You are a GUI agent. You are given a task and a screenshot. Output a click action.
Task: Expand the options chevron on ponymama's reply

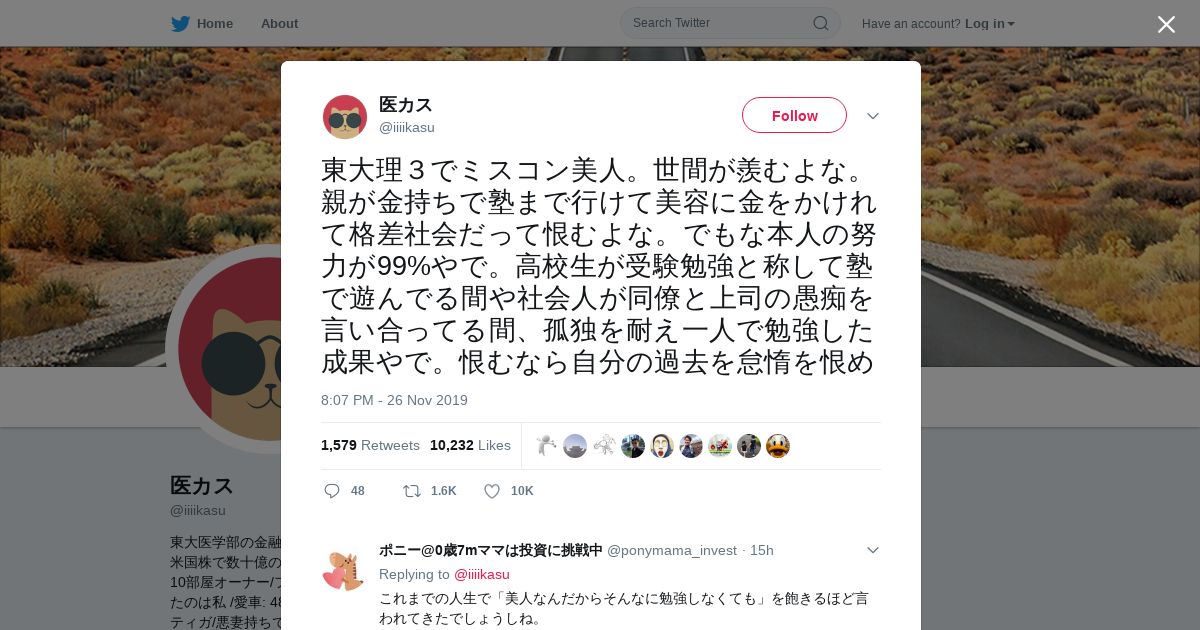point(872,550)
